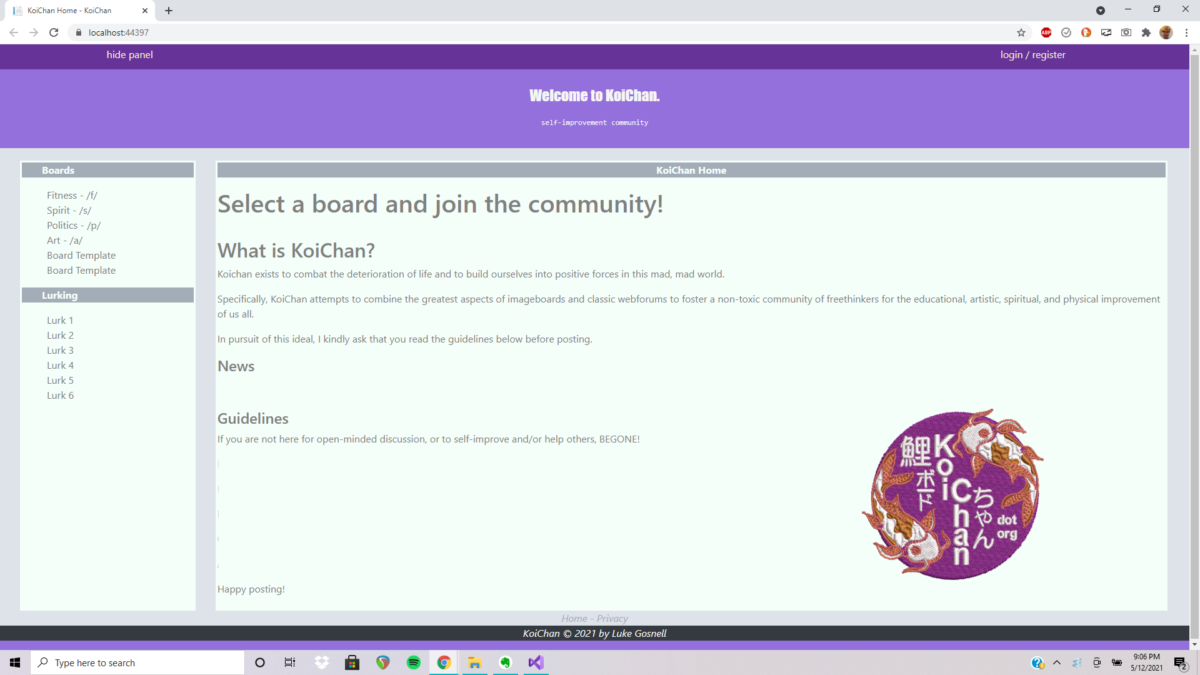Click the Guidelines heading
The height and width of the screenshot is (675, 1200).
coord(253,419)
